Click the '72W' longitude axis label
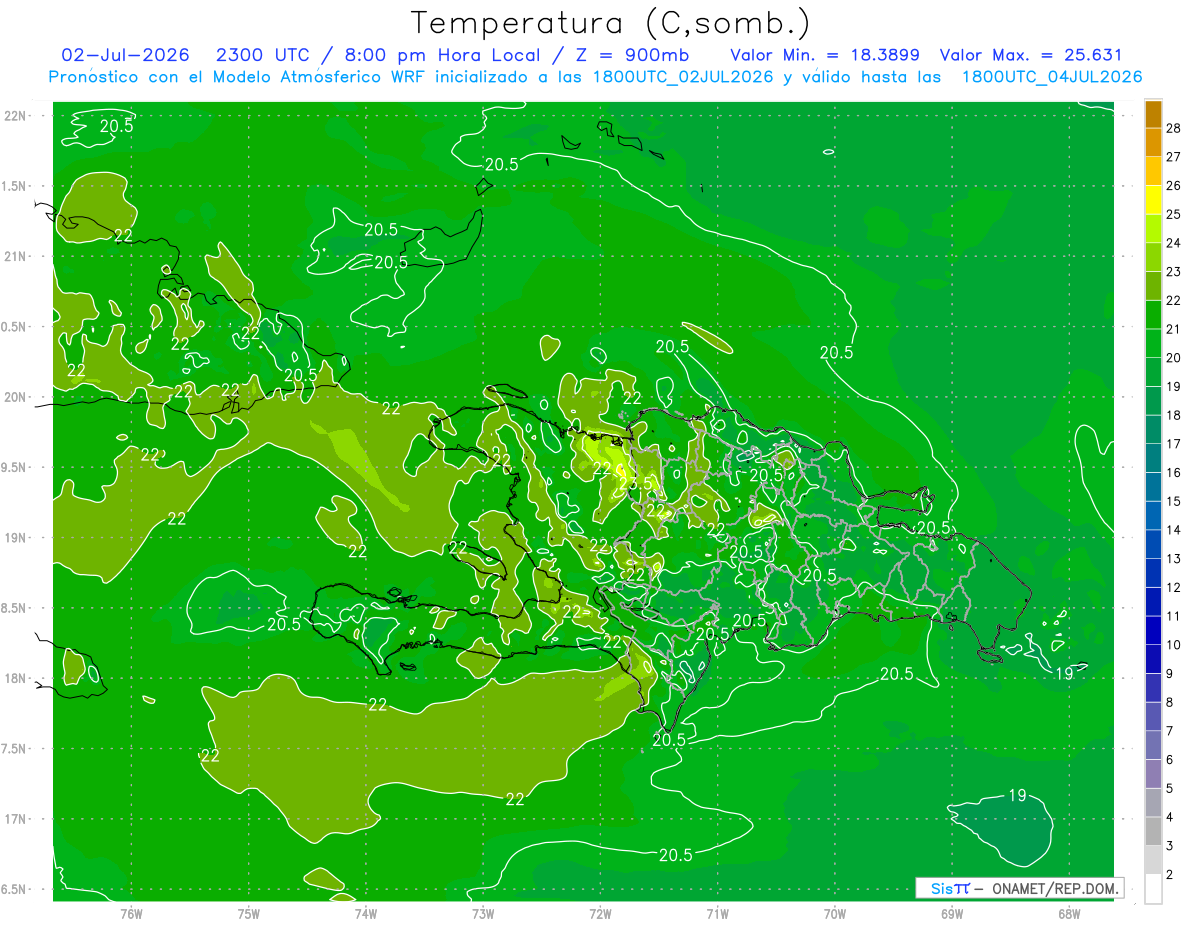Screen dimensions: 1200x927 pyautogui.click(x=600, y=913)
